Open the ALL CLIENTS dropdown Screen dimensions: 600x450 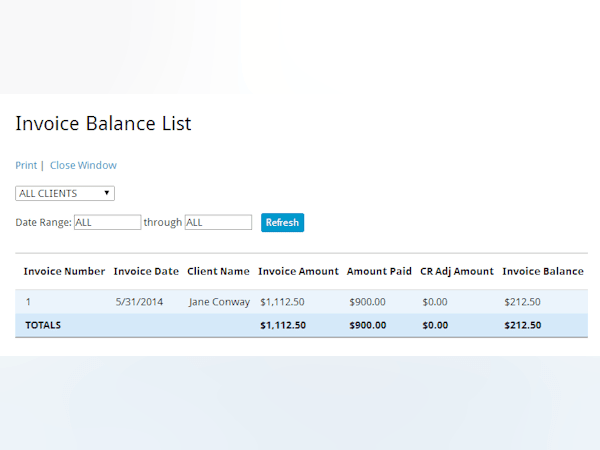tap(65, 193)
